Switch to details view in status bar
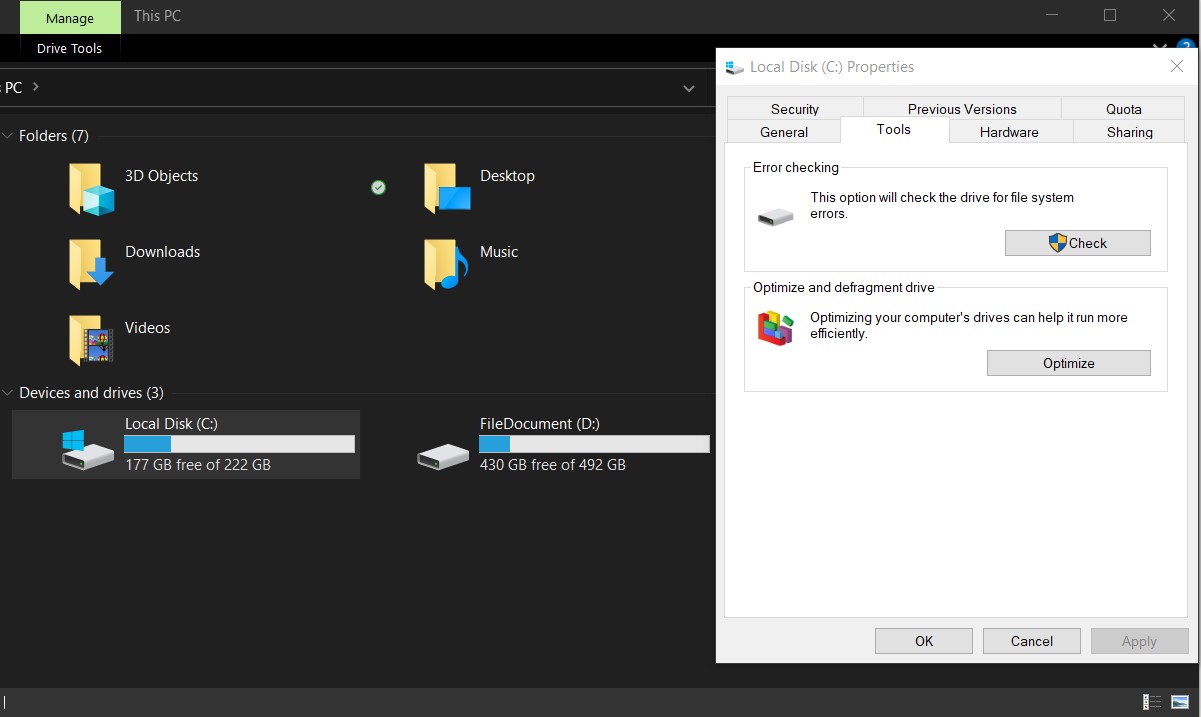Screen dimensions: 1201x717 click(1152, 702)
